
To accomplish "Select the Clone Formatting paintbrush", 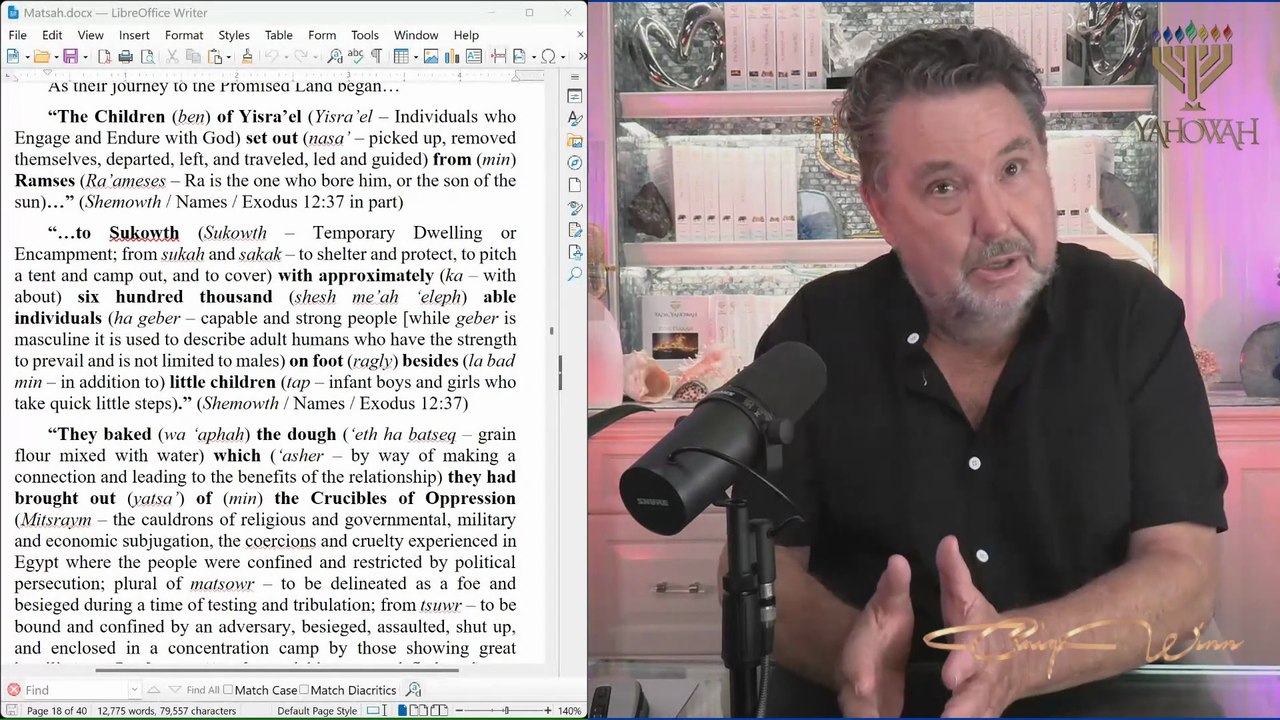I will pos(246,57).
